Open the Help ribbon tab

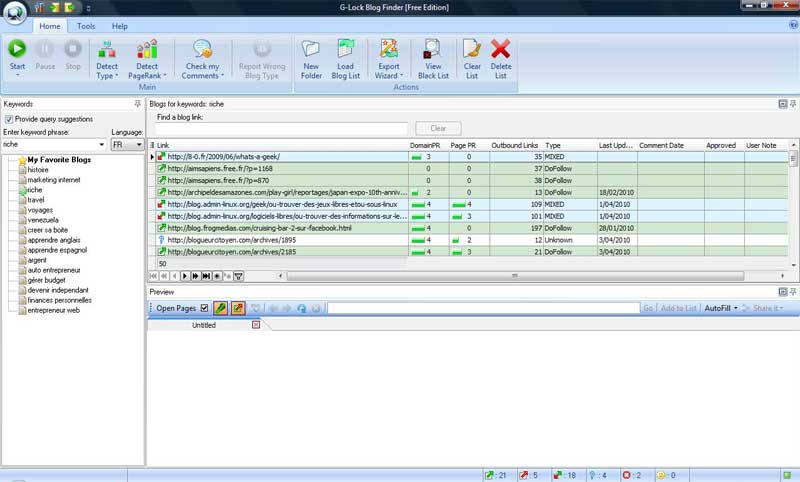coord(119,26)
